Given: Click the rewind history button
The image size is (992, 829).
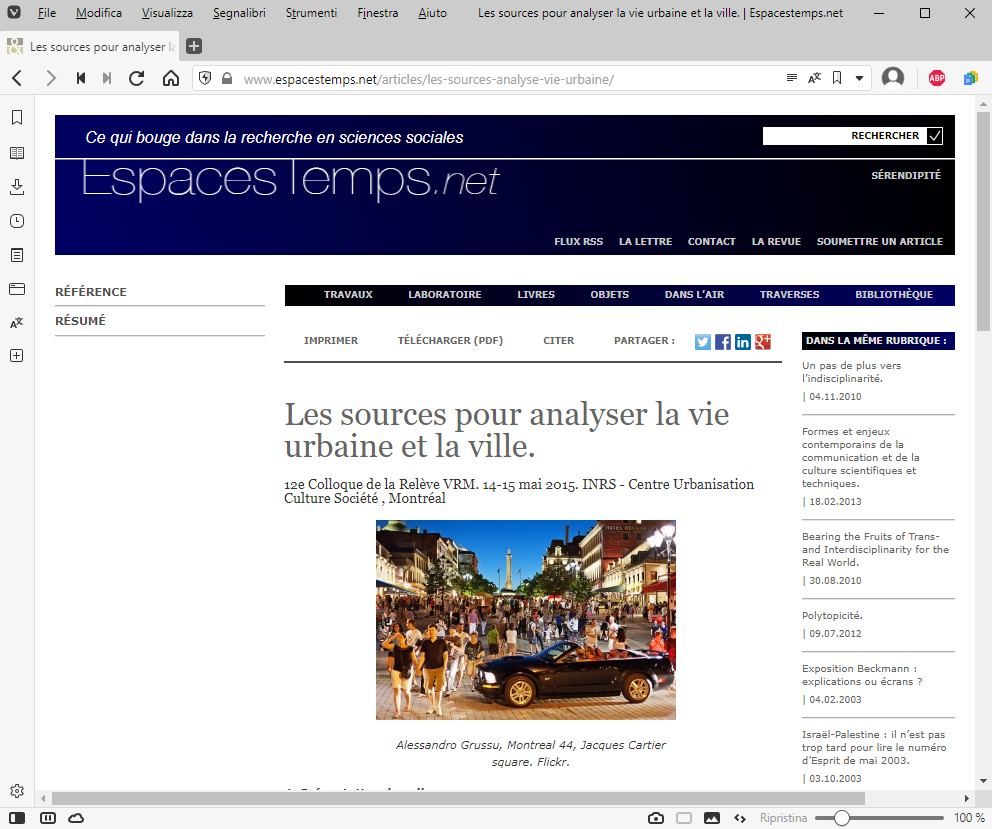Looking at the screenshot, I should [80, 78].
